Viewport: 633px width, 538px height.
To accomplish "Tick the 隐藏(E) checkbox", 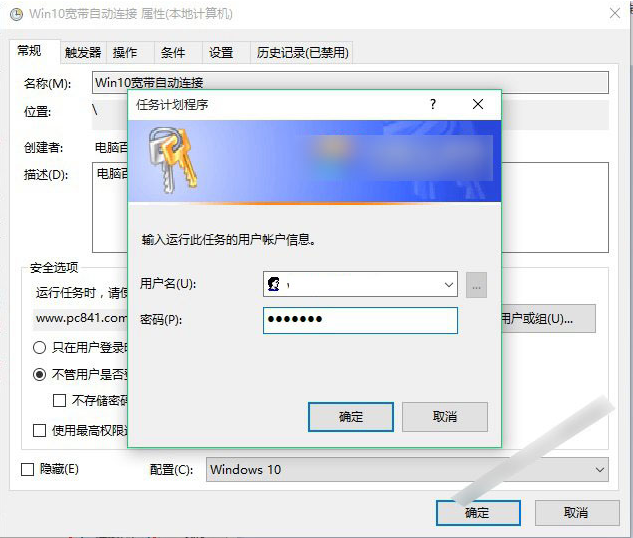I will (29, 469).
